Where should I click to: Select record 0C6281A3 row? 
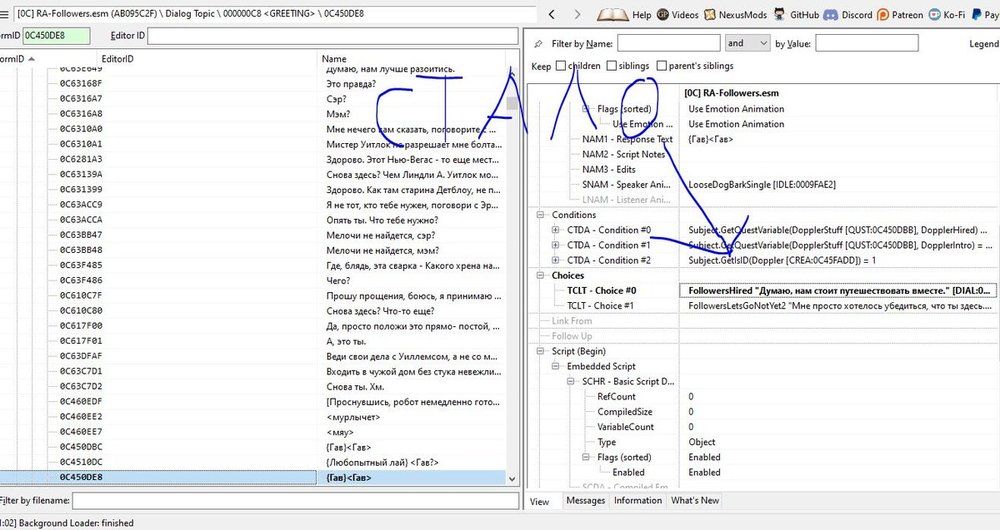click(x=254, y=159)
